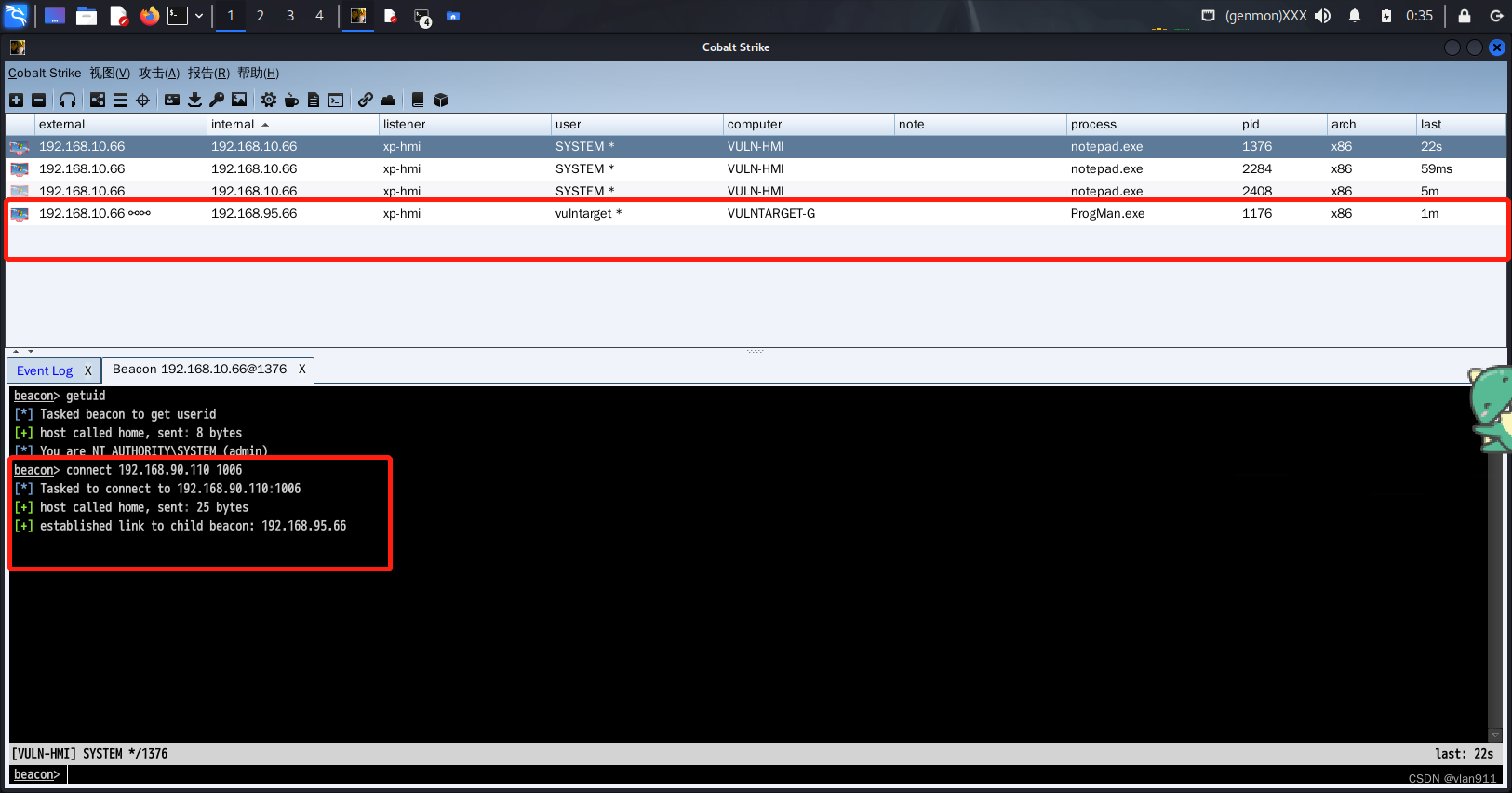This screenshot has width=1512, height=793.
Task: Select VULNTARGET-G session with ProgMan.exe
Action: [x=756, y=213]
